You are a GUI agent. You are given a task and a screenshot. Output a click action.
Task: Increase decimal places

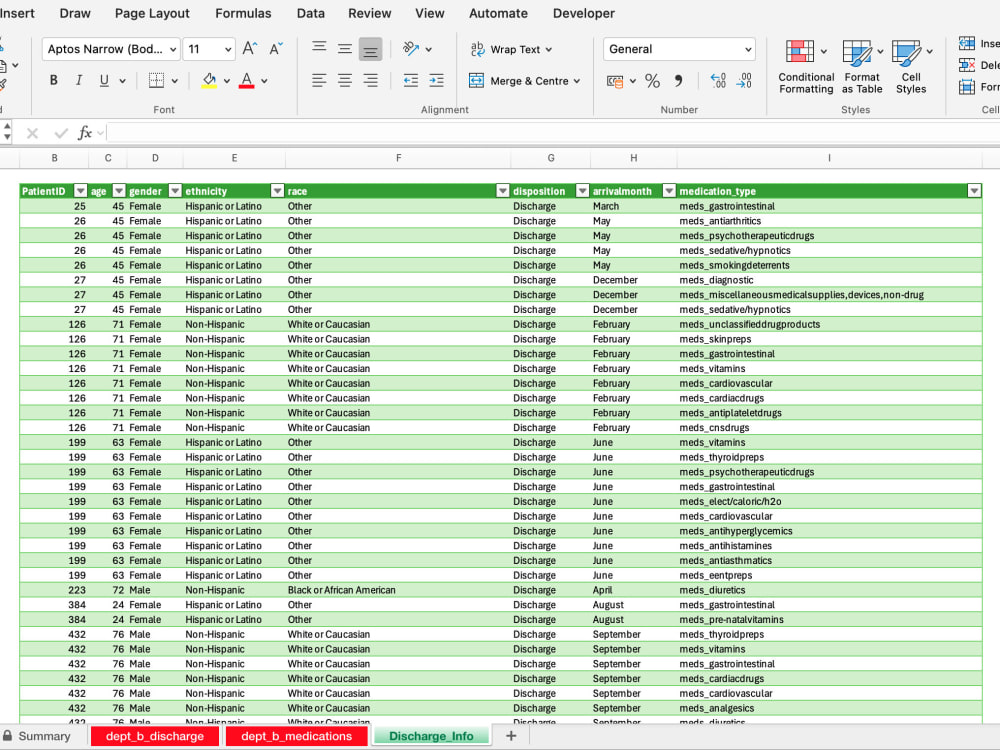(x=718, y=80)
